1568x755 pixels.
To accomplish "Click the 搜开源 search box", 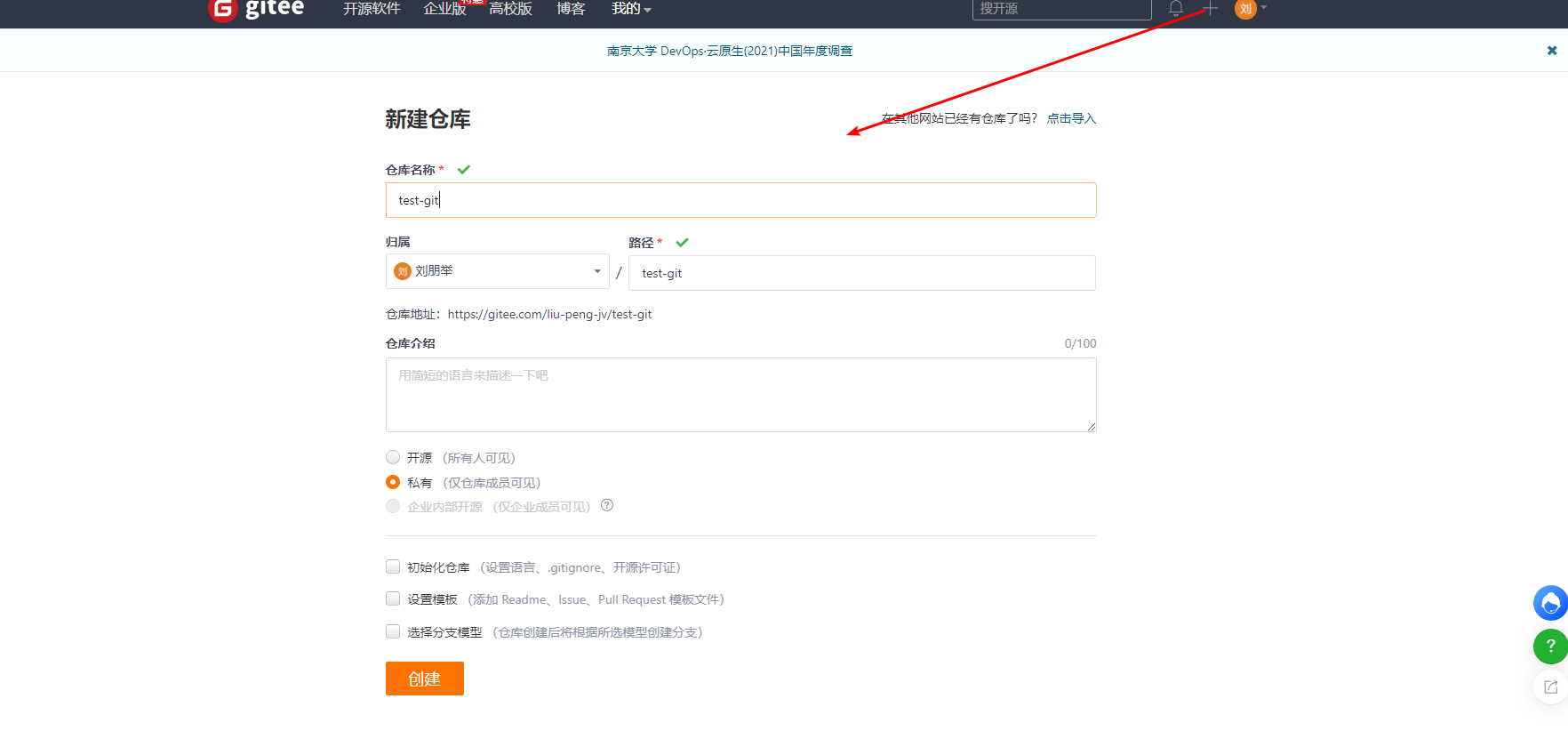I will pyautogui.click(x=1062, y=9).
